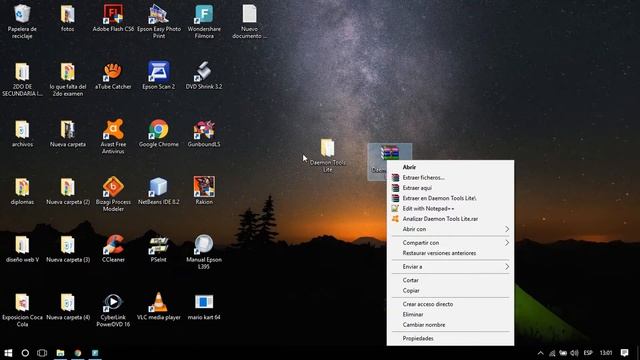This screenshot has width=640, height=360.
Task: Select CyberLink PowerDVD 16 shortcut
Action: tap(113, 310)
